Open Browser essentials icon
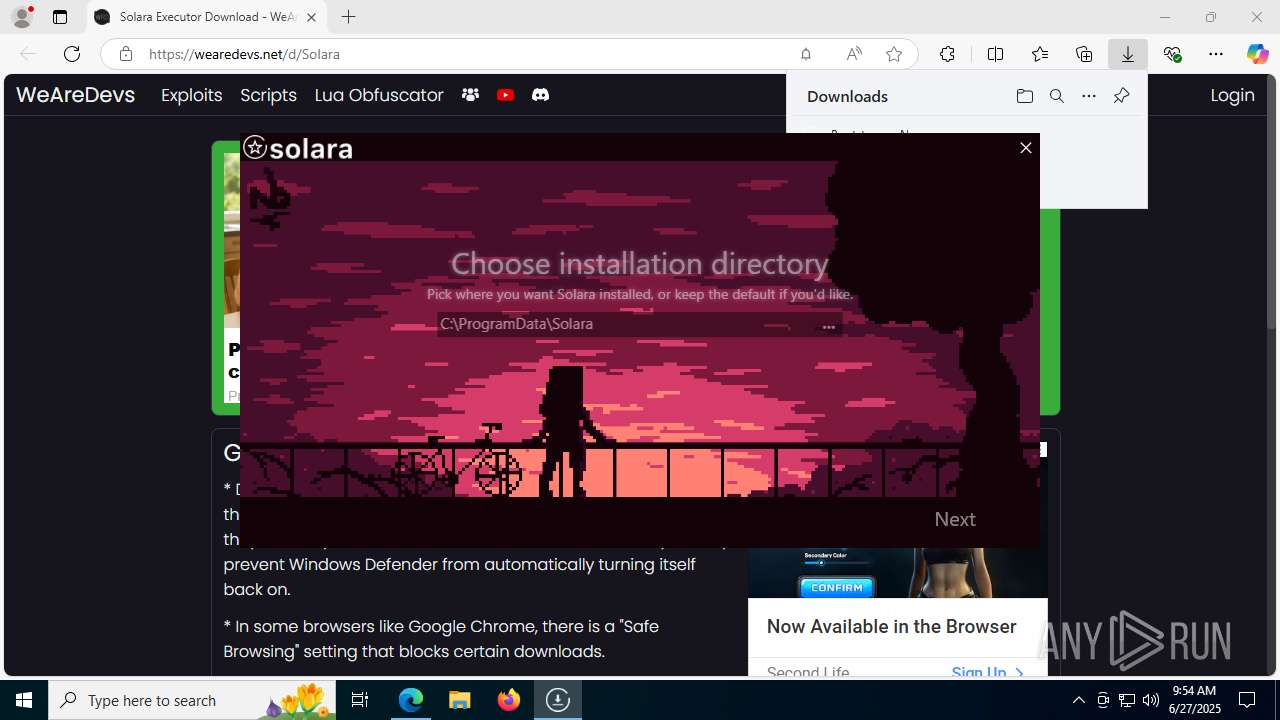The height and width of the screenshot is (720, 1280). click(1172, 54)
